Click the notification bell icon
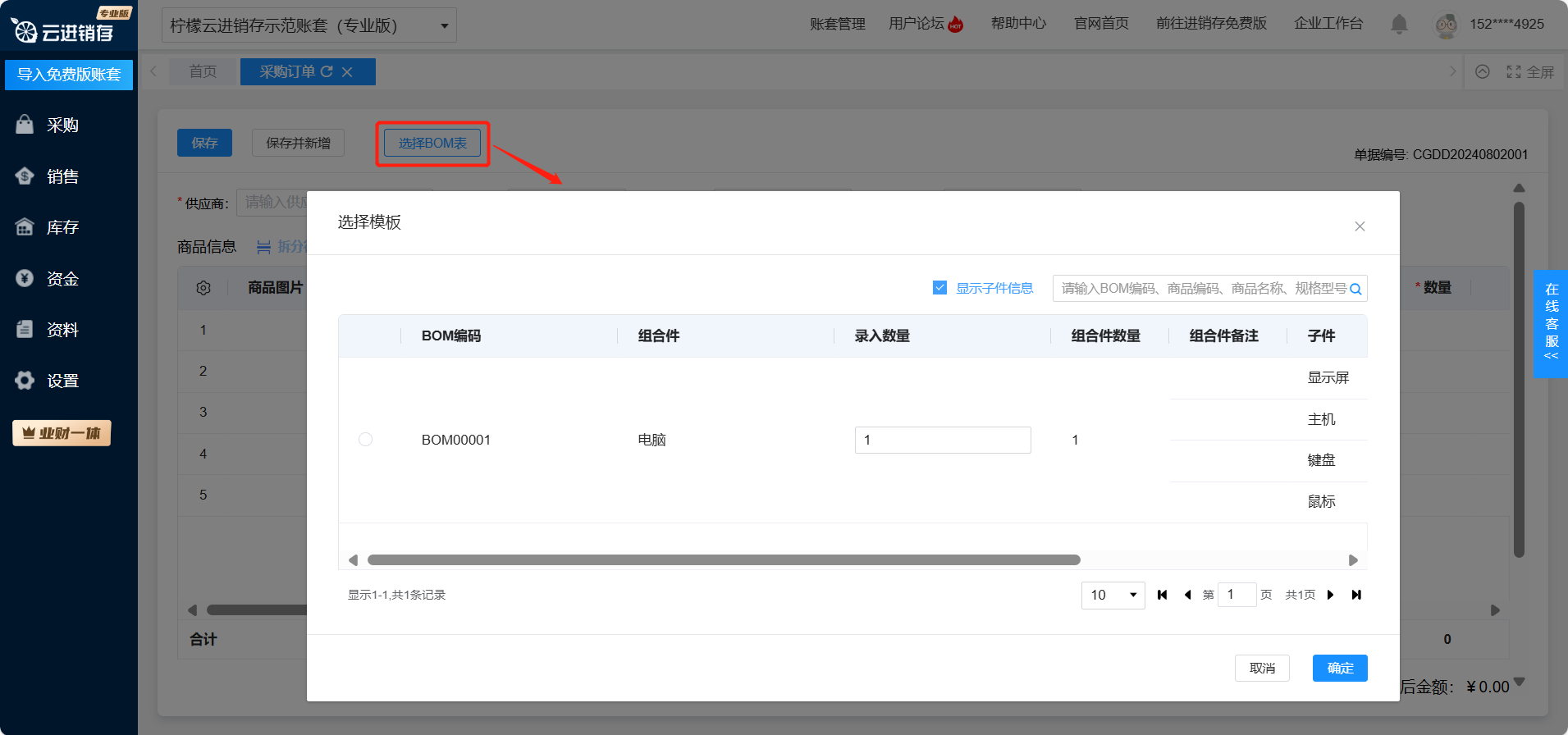 pyautogui.click(x=1399, y=25)
